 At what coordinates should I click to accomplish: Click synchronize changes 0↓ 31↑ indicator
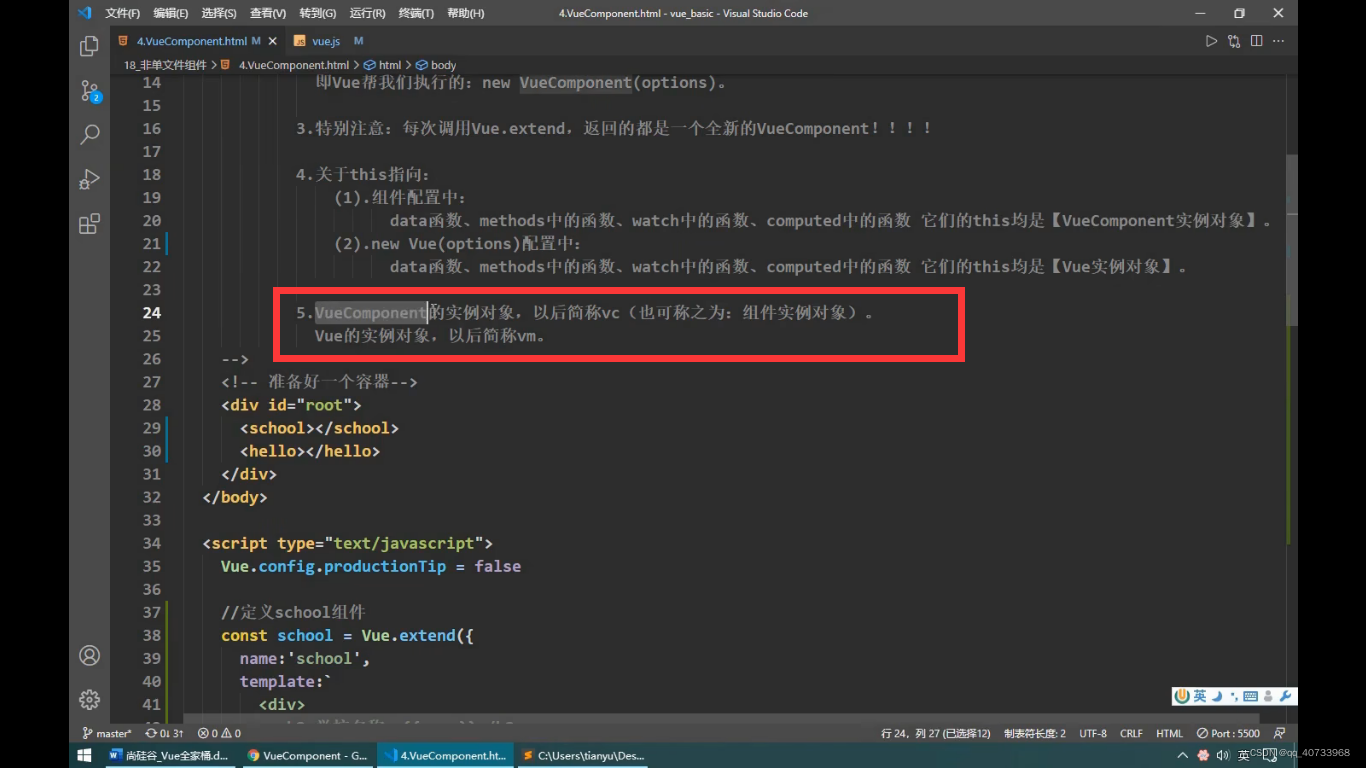pos(164,733)
